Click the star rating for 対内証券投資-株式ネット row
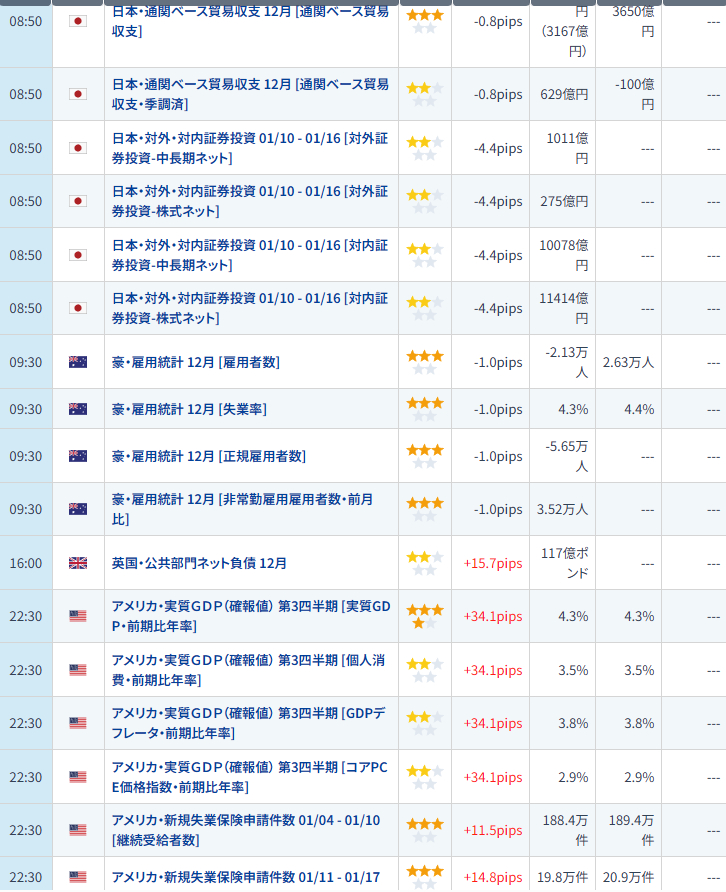Screen dimensions: 726x892 [x=424, y=308]
